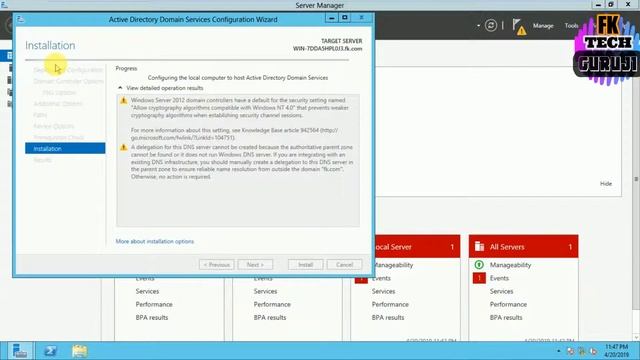The width and height of the screenshot is (640, 360).
Task: Click the network tray icon
Action: (x=582, y=351)
